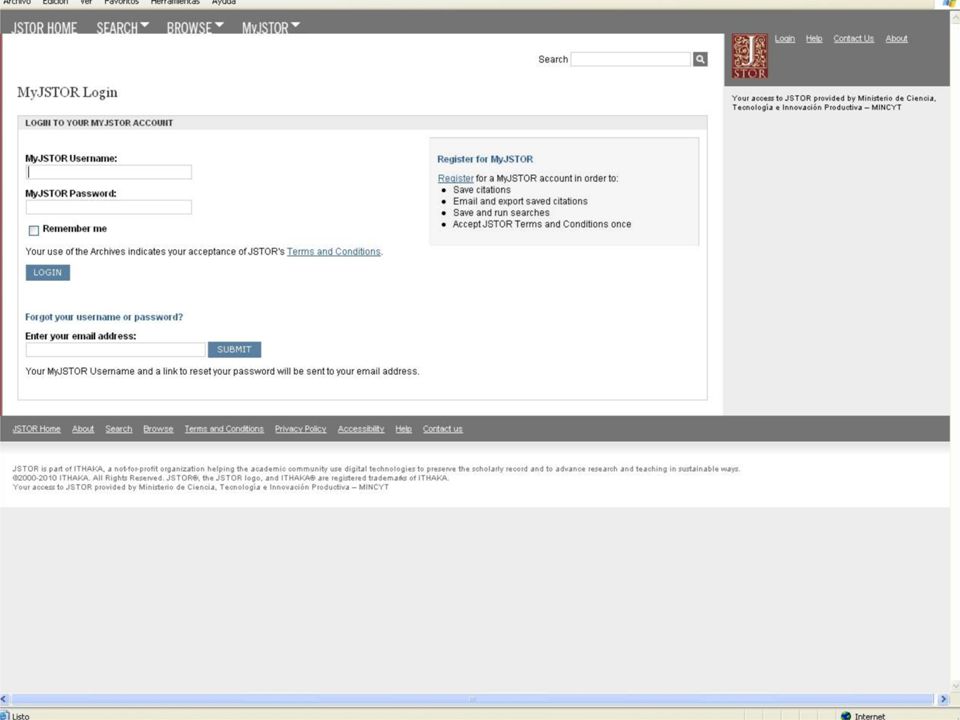Click the LOGIN button
This screenshot has width=960, height=720.
pos(48,272)
